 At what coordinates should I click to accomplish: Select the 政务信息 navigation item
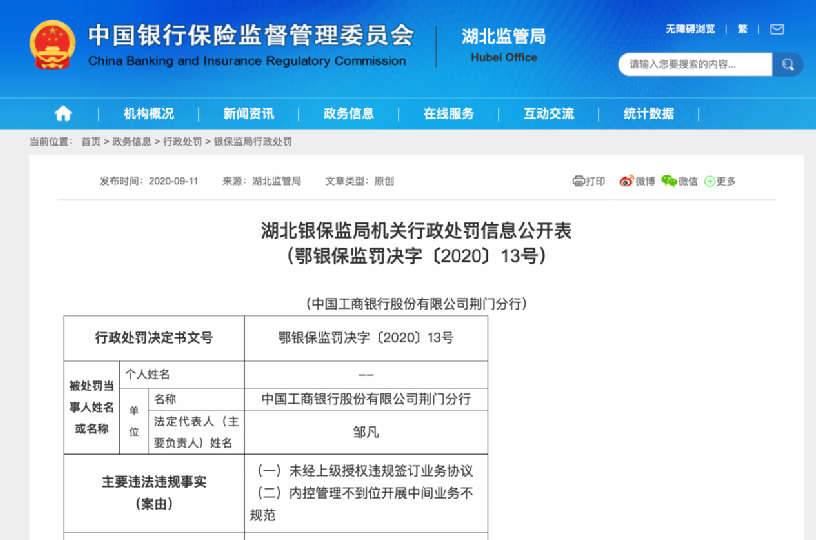(349, 113)
